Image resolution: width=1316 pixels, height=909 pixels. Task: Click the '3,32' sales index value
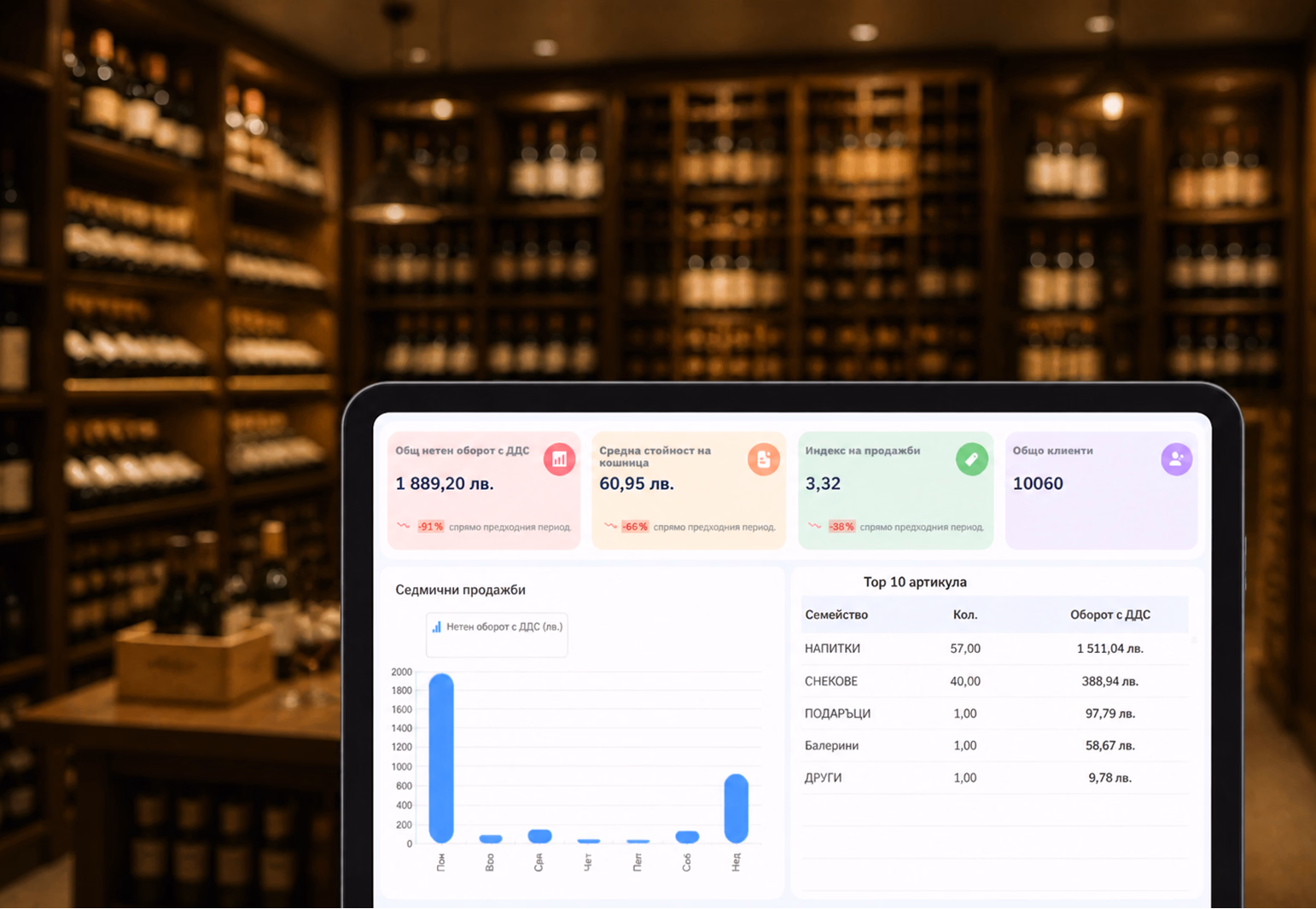[823, 483]
